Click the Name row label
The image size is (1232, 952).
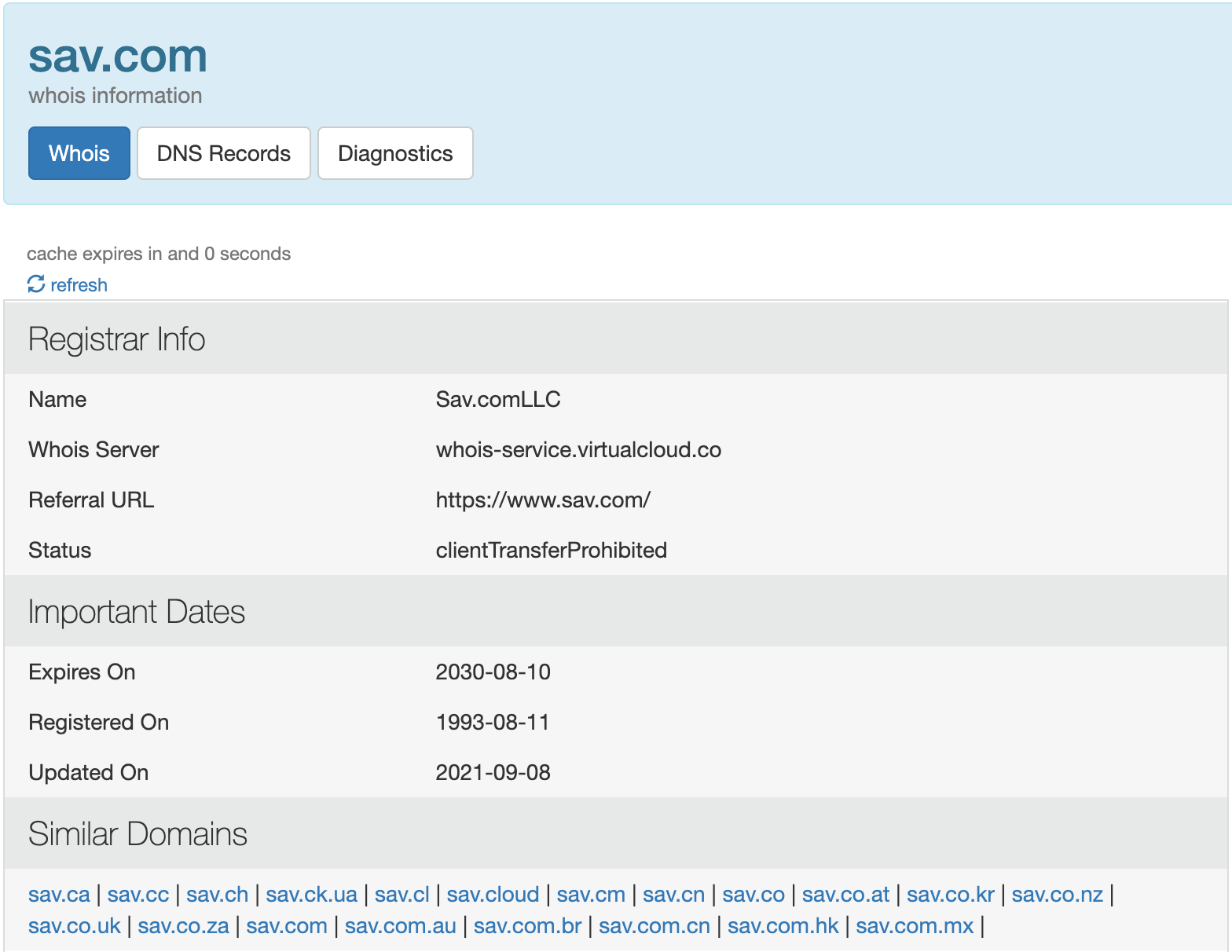(x=57, y=399)
